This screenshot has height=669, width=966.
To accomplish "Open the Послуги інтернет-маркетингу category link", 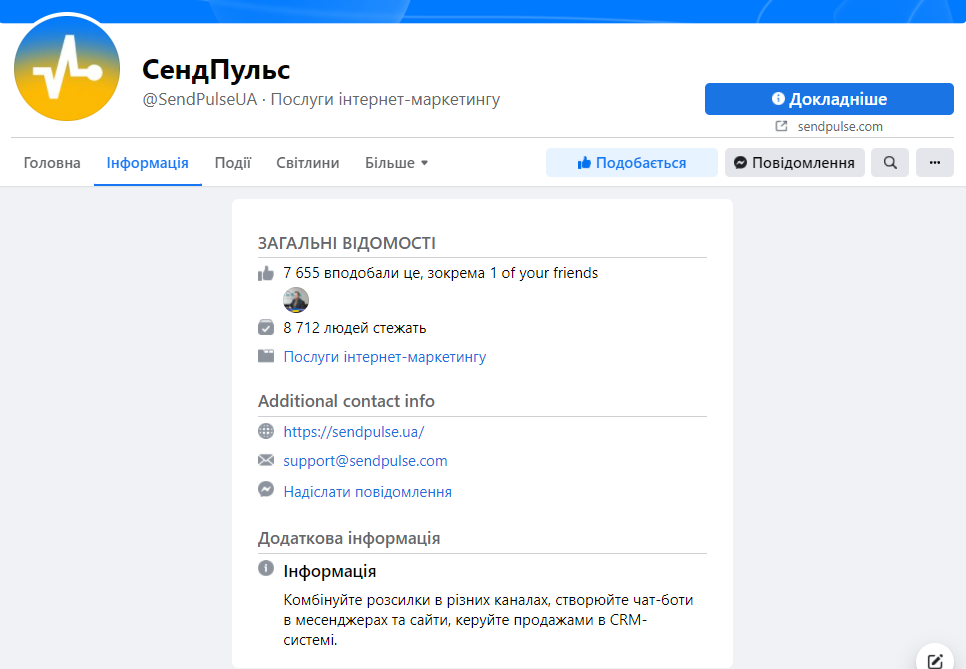I will [384, 357].
